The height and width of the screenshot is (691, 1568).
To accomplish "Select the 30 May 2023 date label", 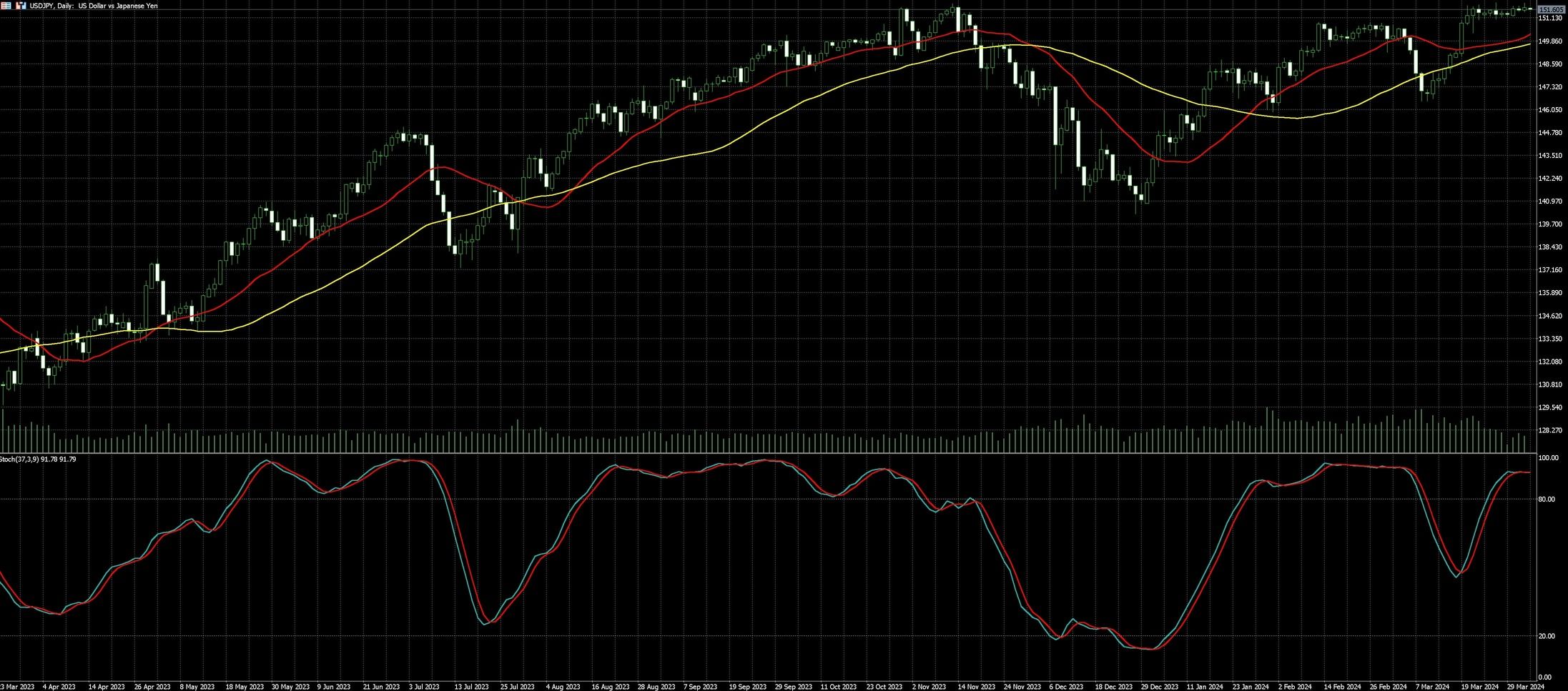I will click(x=290, y=687).
